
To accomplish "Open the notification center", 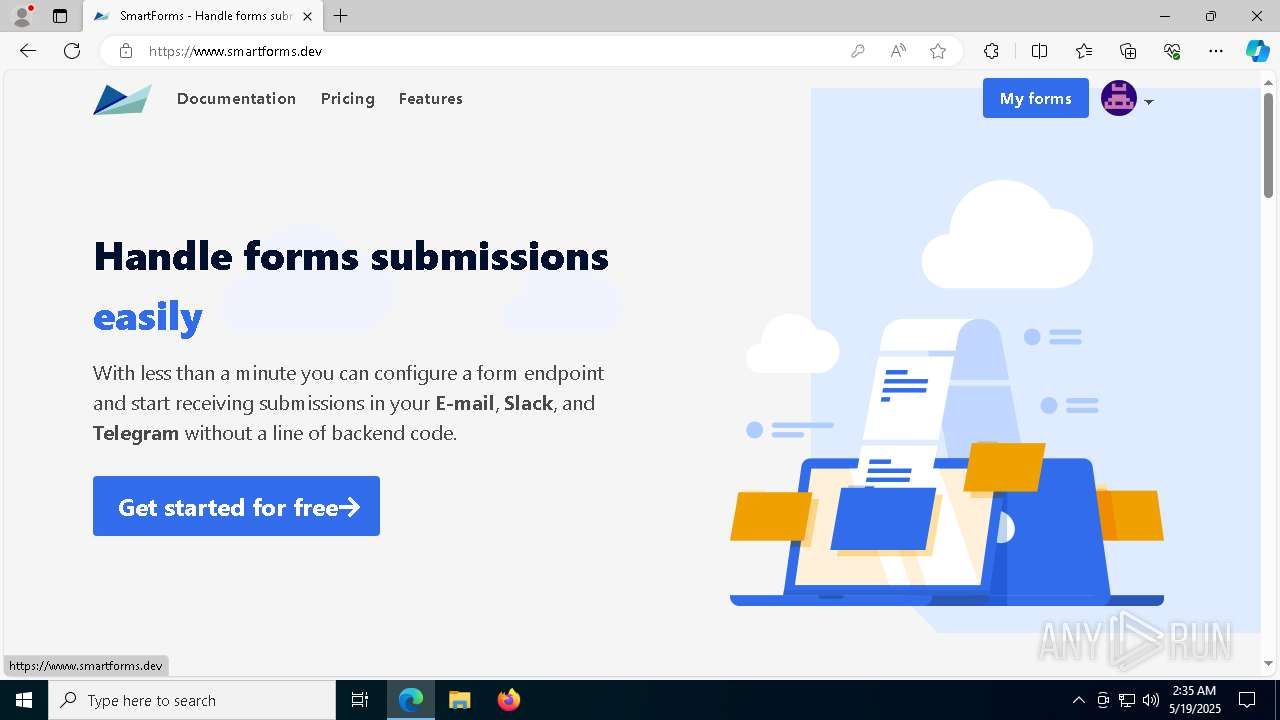I will point(1247,700).
